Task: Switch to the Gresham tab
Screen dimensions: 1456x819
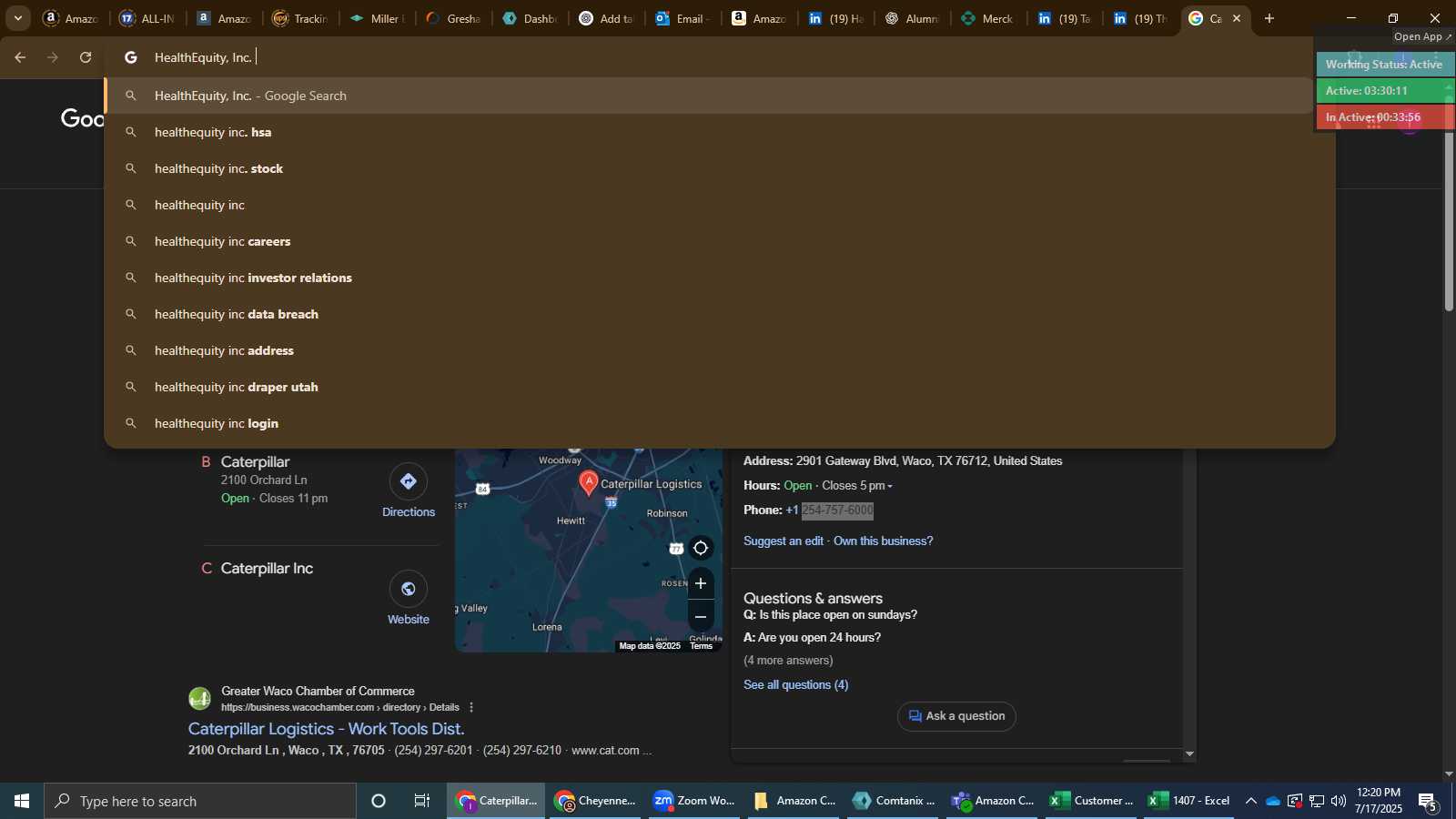Action: (453, 18)
